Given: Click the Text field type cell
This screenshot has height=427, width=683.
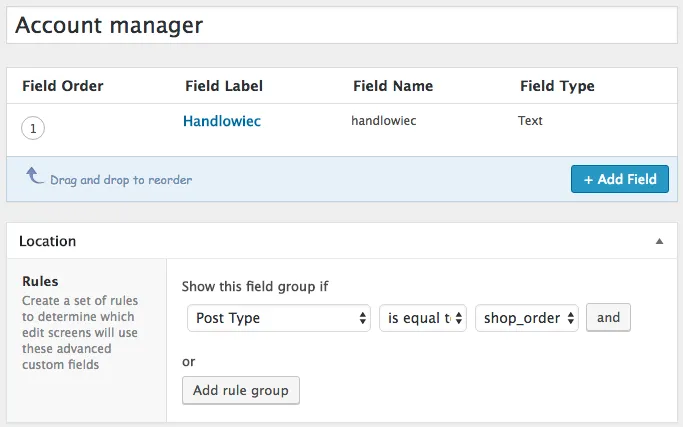Looking at the screenshot, I should point(530,121).
